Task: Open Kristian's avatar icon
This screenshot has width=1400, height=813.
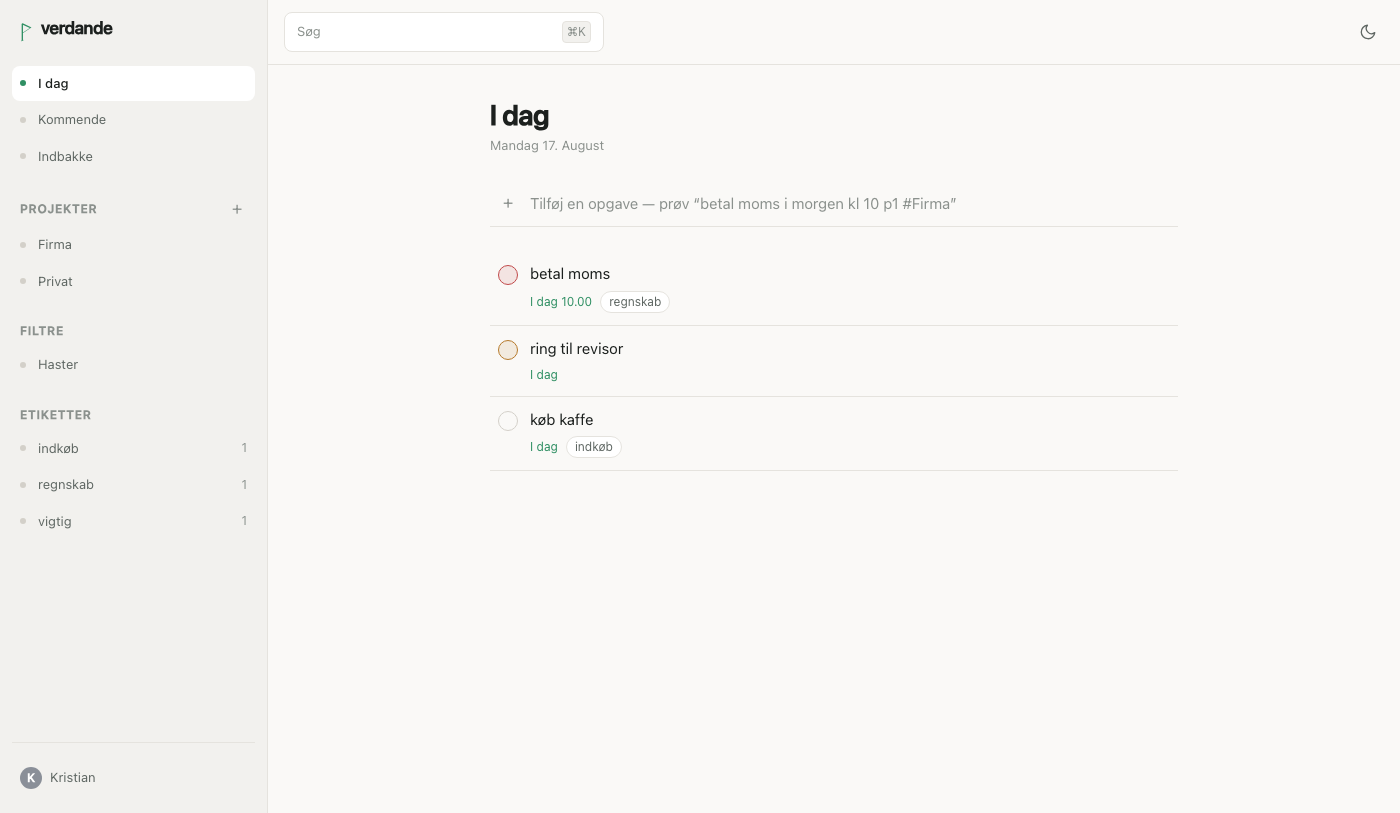Action: 31,777
